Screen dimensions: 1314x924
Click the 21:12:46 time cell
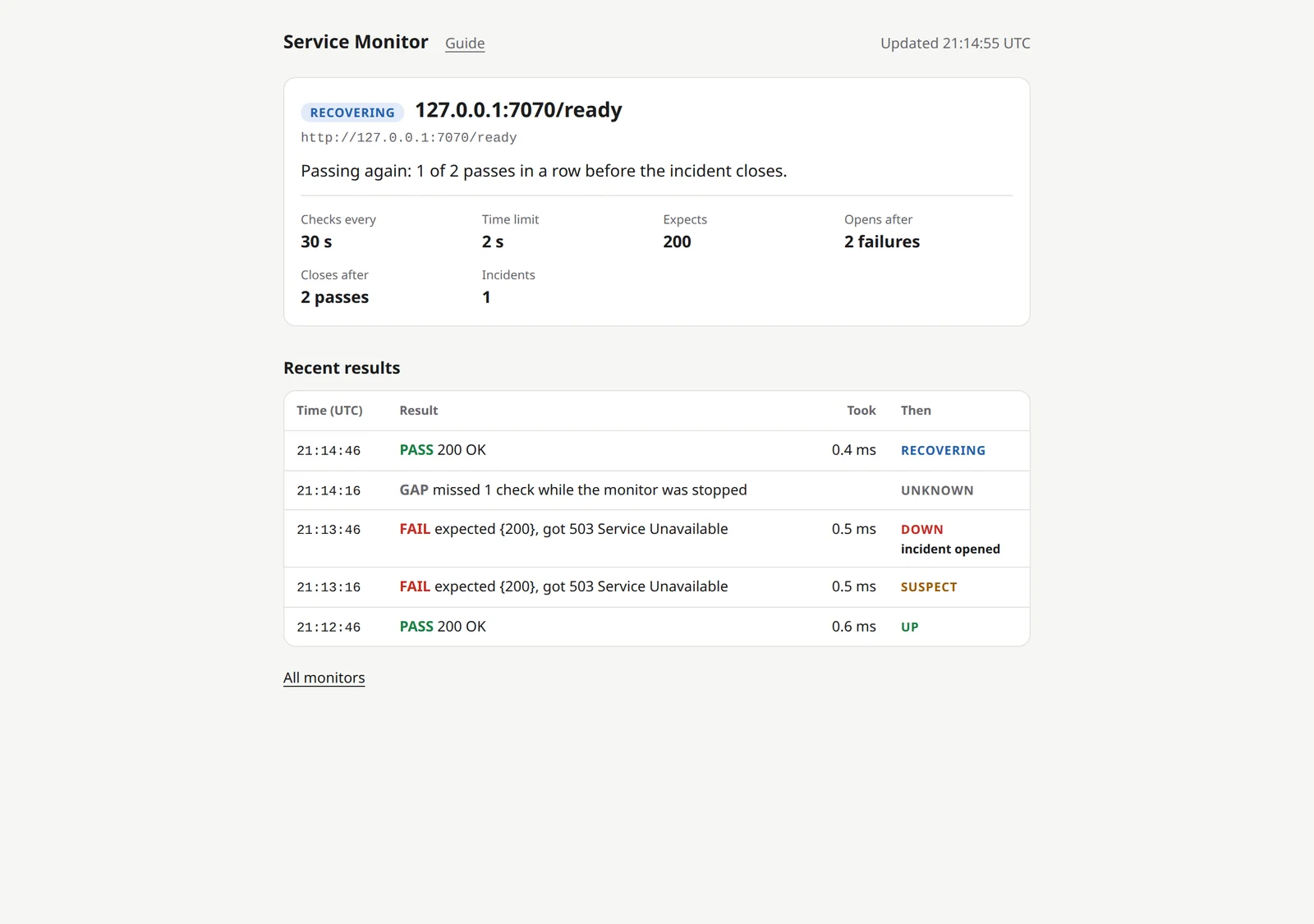click(x=328, y=627)
